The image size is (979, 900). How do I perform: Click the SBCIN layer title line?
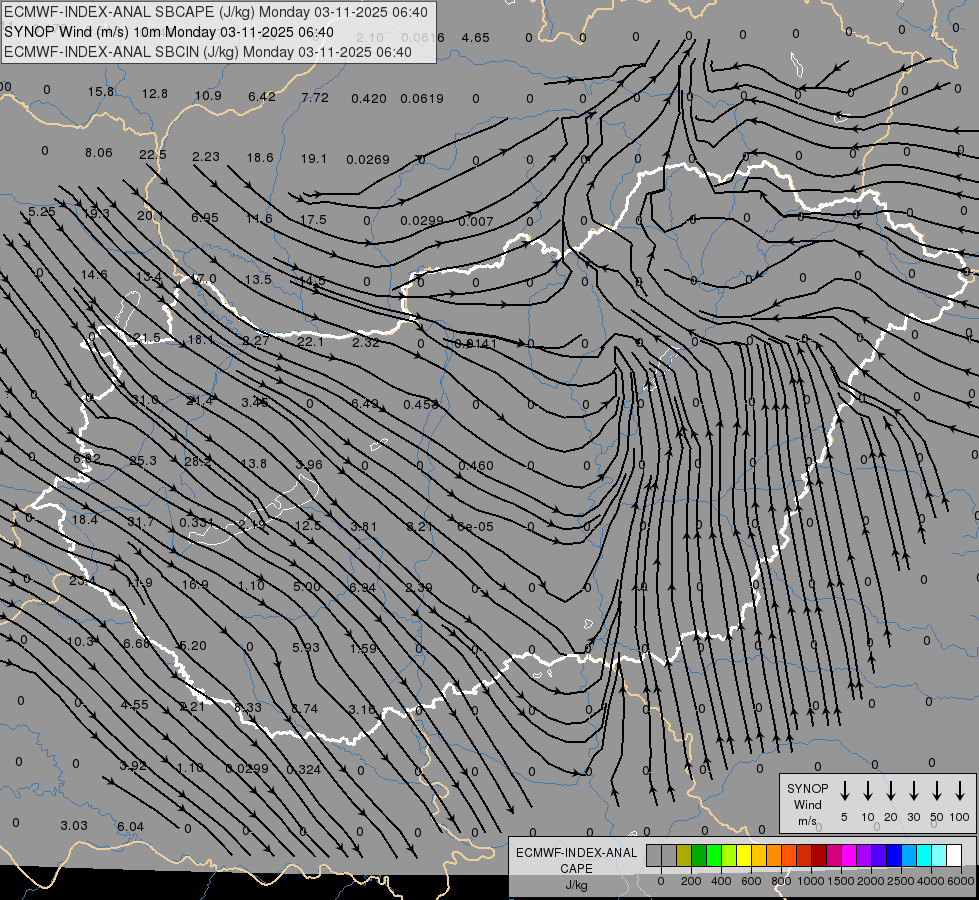pyautogui.click(x=208, y=52)
